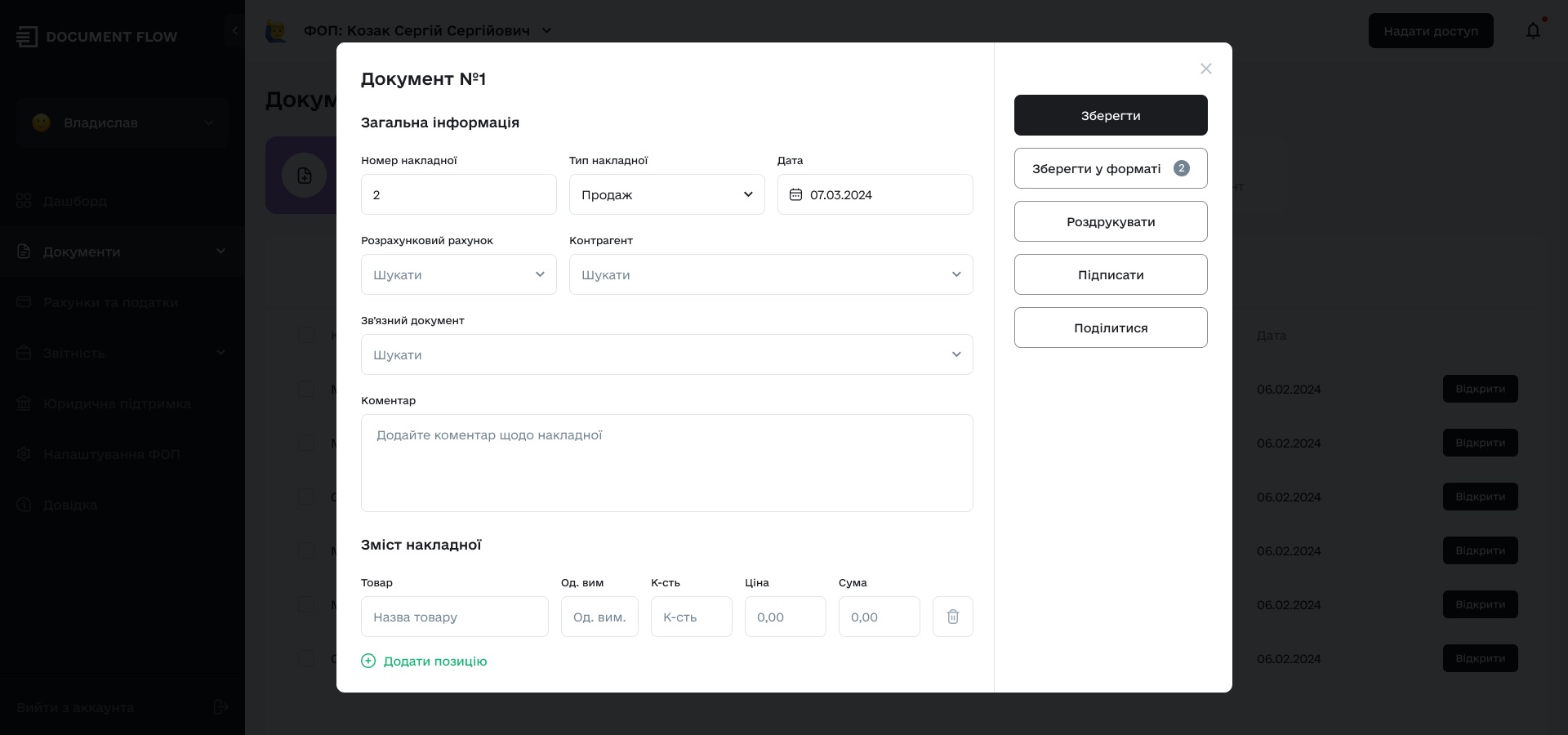
Task: Click the Сума input field
Action: (880, 617)
